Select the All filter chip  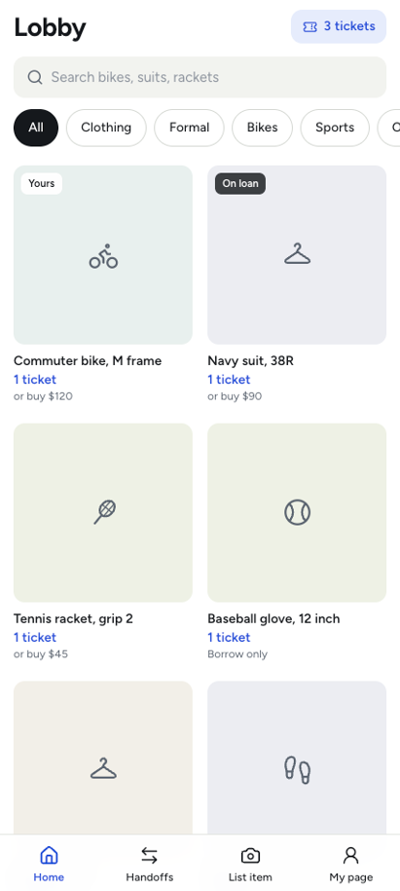pyautogui.click(x=36, y=127)
